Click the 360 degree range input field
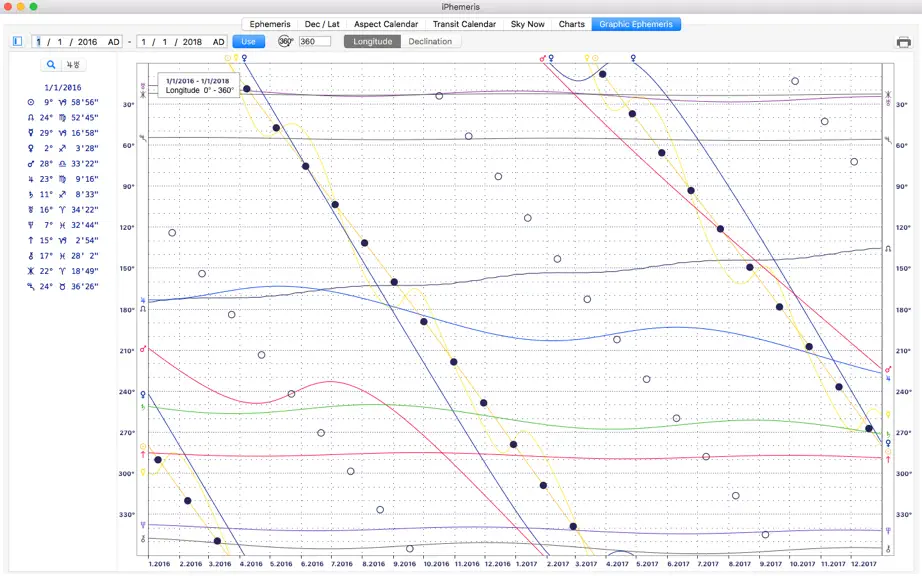The image size is (922, 576). (315, 41)
